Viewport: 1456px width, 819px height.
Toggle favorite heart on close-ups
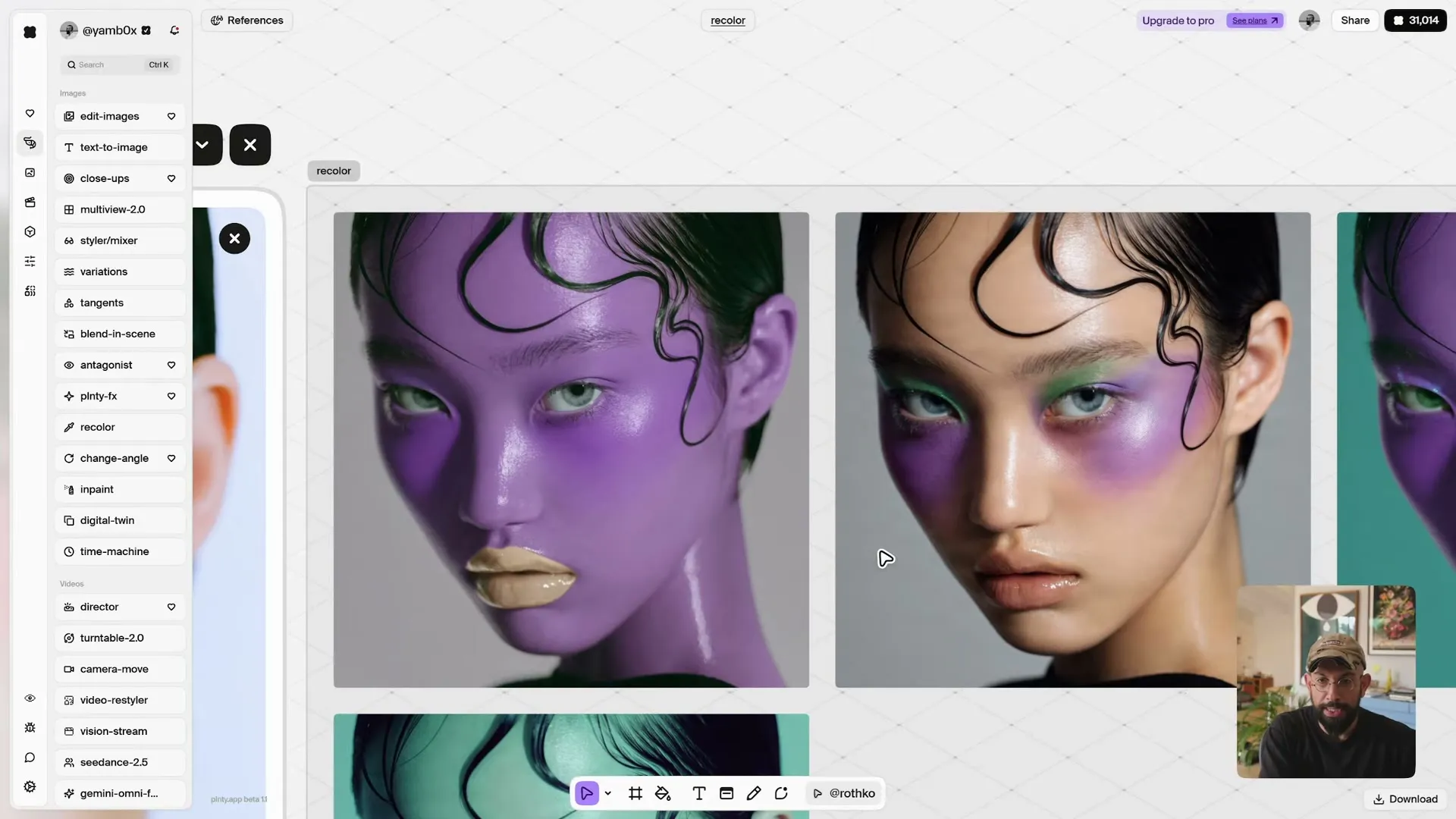pyautogui.click(x=171, y=178)
